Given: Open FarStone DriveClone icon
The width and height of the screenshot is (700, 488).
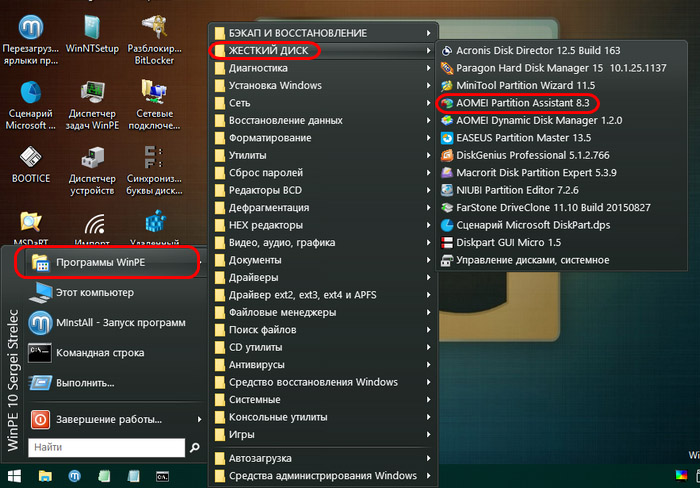Looking at the screenshot, I should click(x=446, y=208).
